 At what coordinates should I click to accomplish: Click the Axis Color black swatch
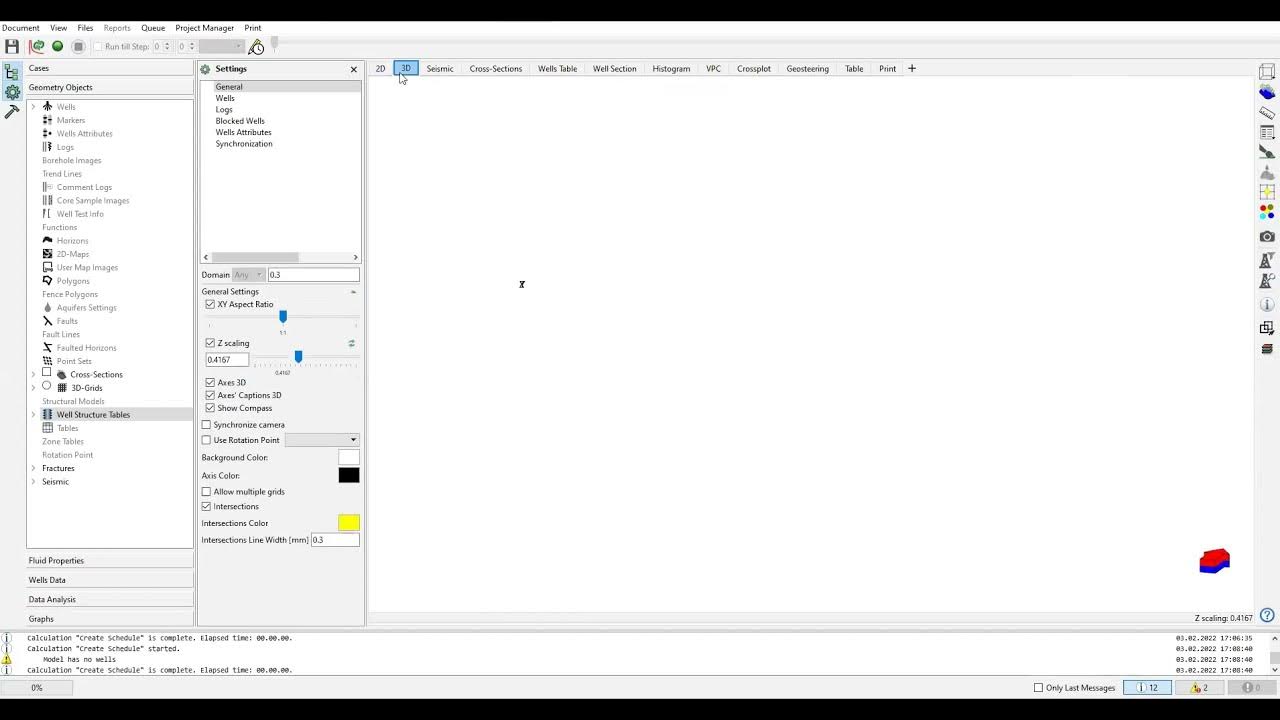pos(348,475)
